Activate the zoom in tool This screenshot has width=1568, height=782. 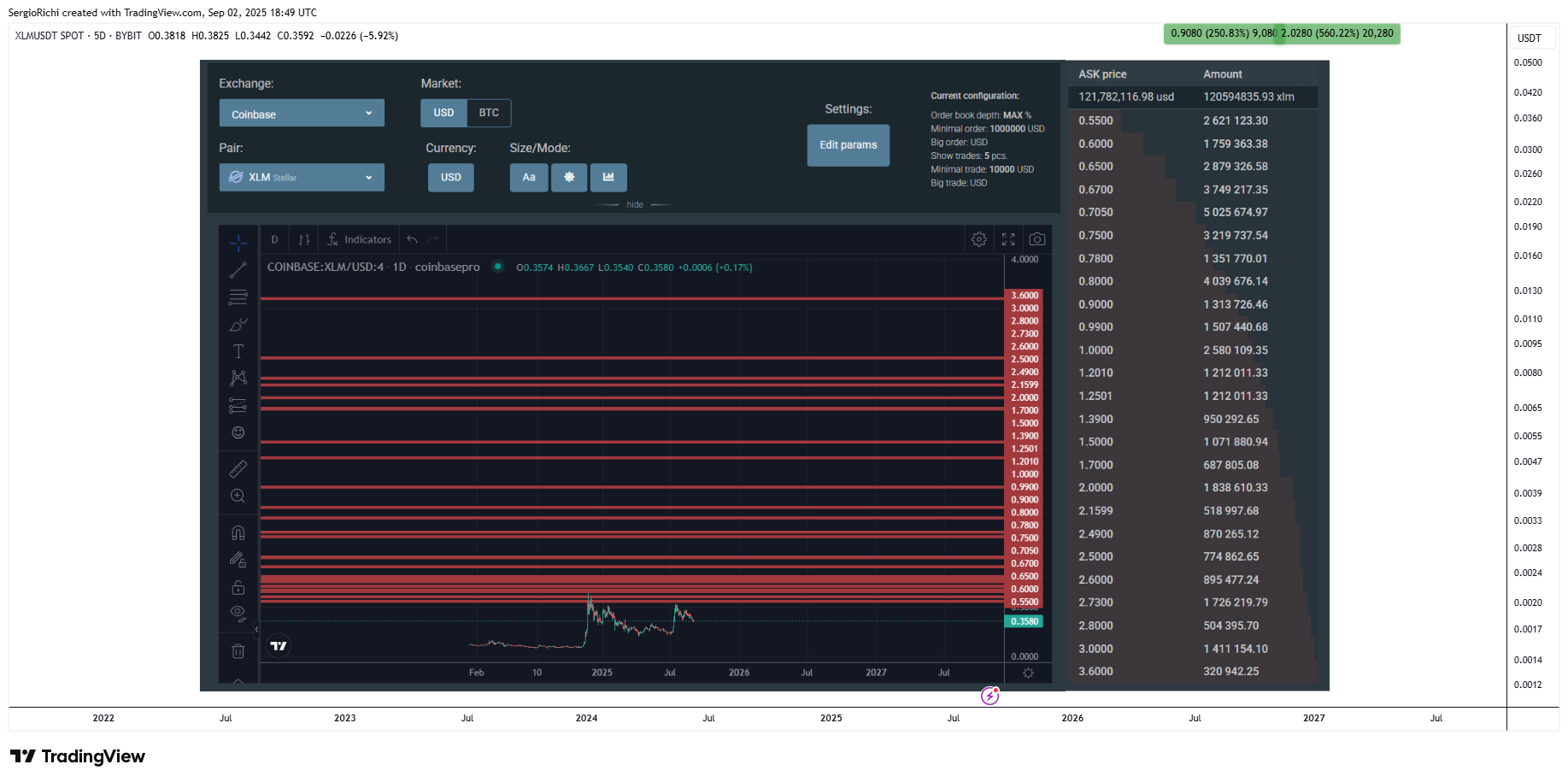238,496
